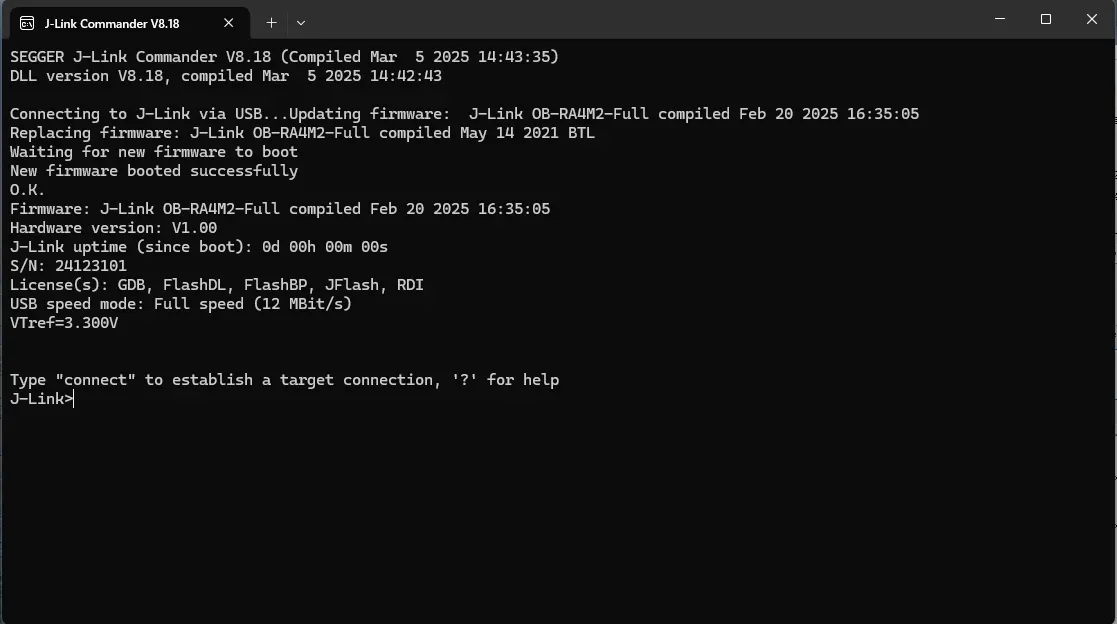This screenshot has width=1117, height=624.
Task: Click the terminal icon in the tab
Action: [x=27, y=22]
